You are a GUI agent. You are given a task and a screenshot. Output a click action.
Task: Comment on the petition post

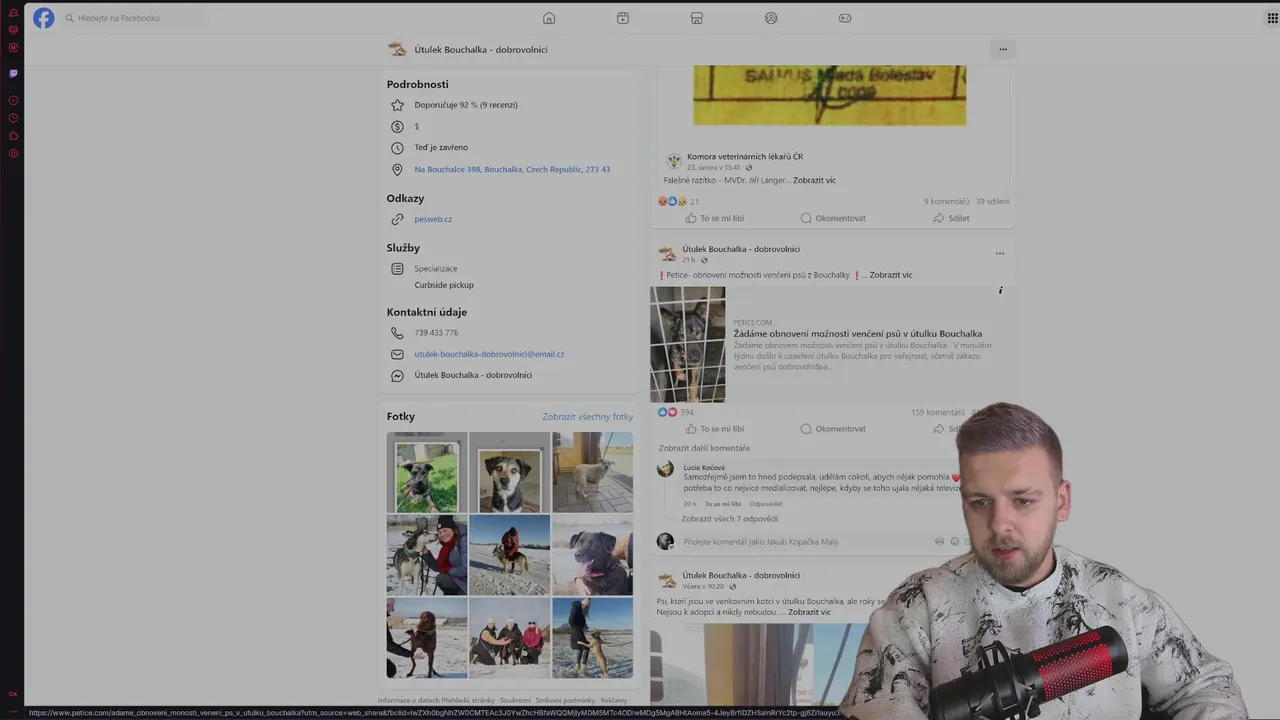833,429
